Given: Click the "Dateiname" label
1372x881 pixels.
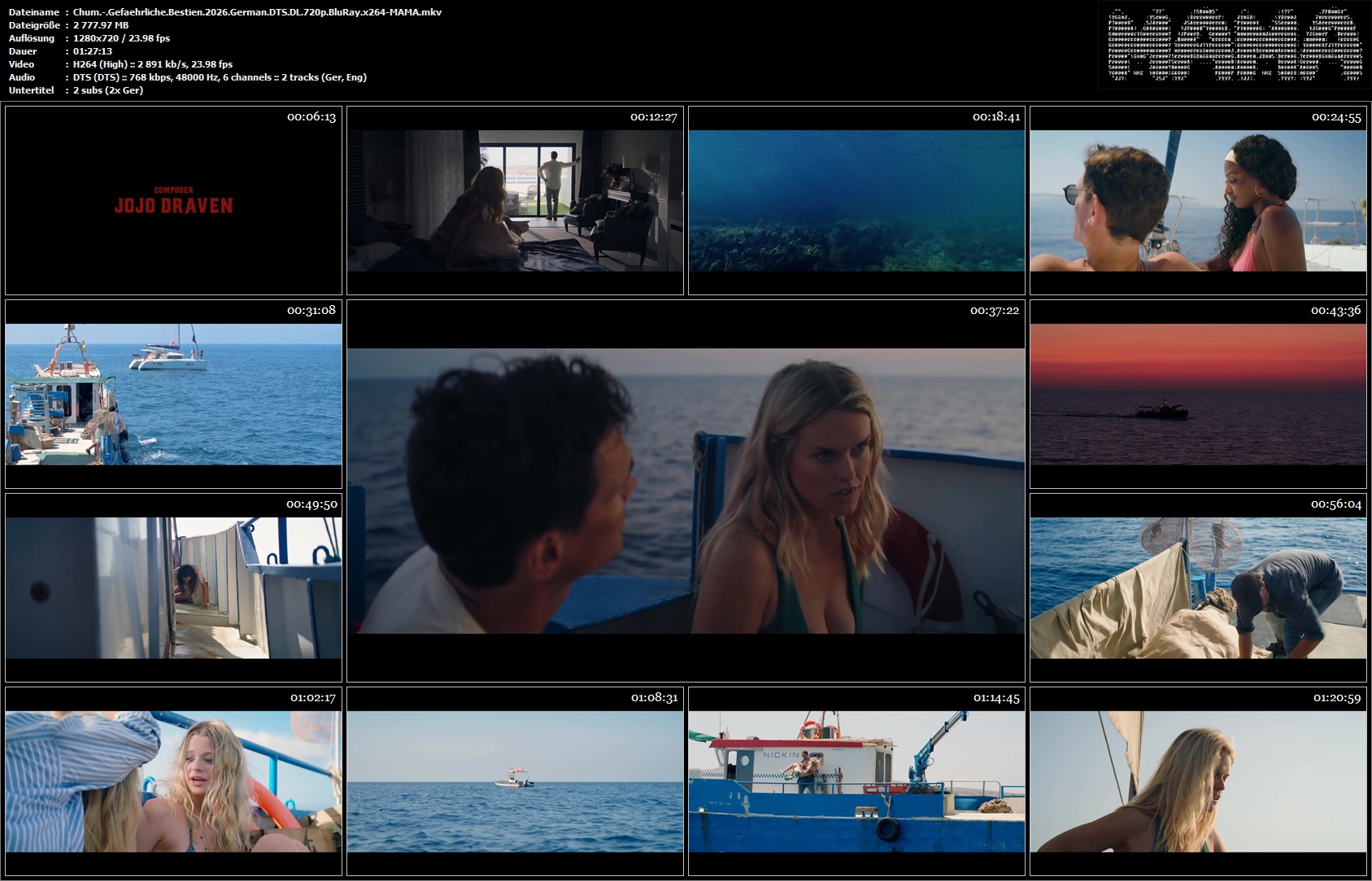Looking at the screenshot, I should [34, 12].
